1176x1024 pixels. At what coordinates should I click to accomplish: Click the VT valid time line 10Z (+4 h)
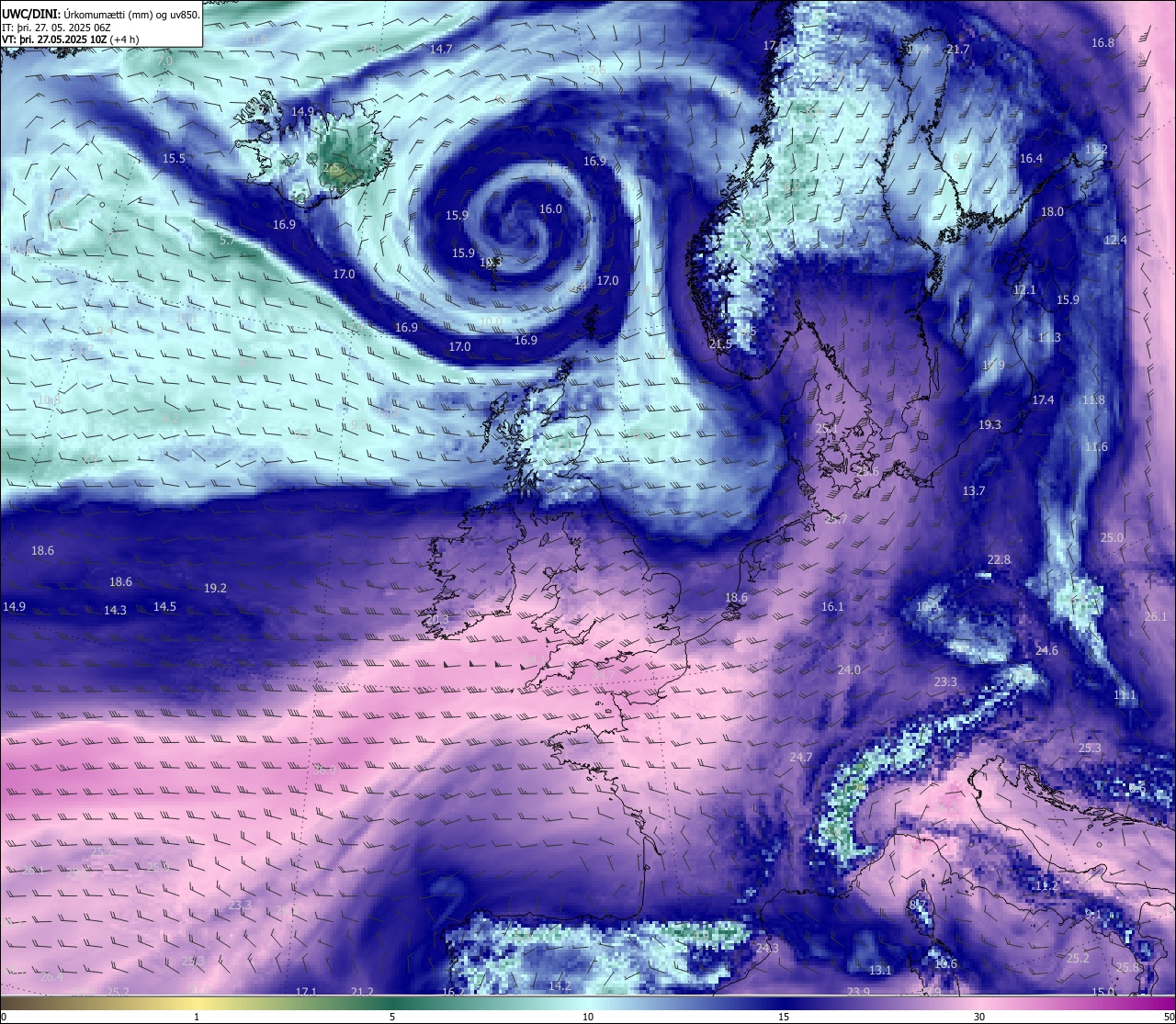coord(71,39)
